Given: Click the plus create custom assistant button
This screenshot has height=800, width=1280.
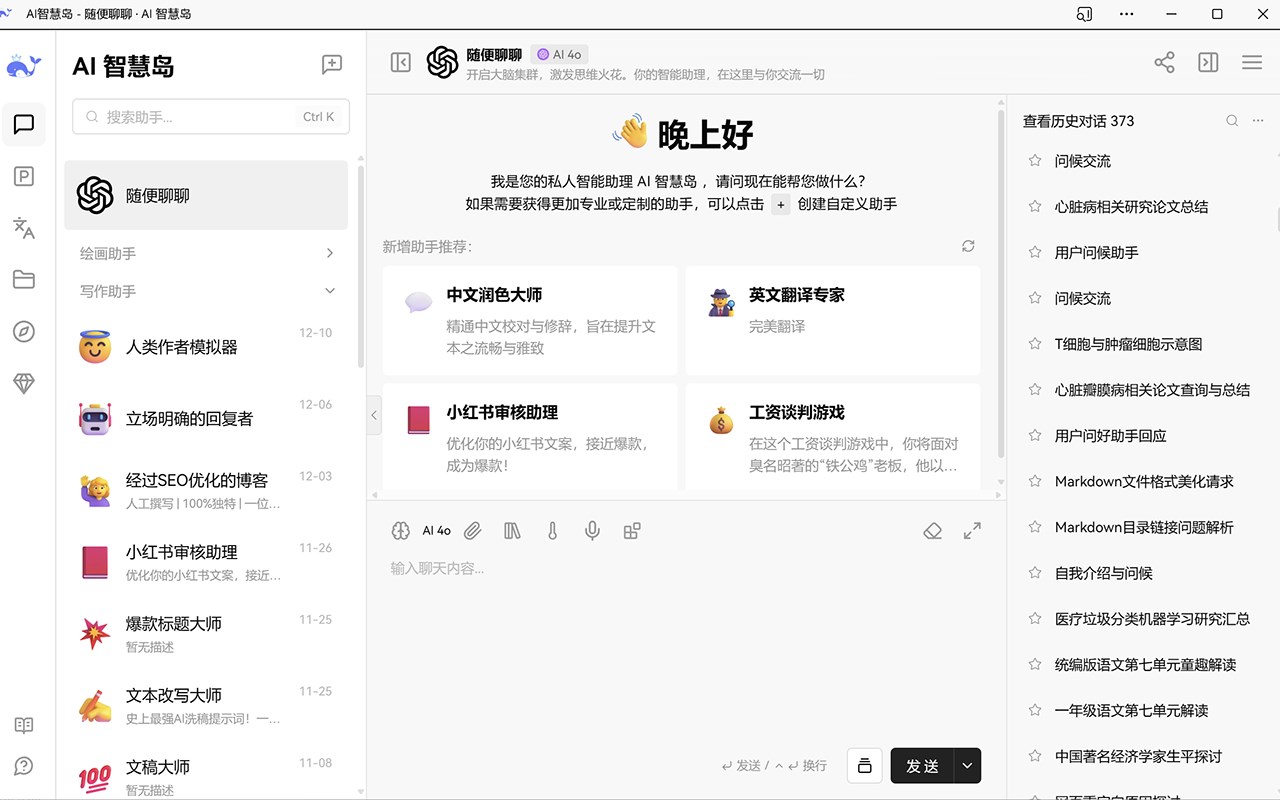Looking at the screenshot, I should [781, 204].
